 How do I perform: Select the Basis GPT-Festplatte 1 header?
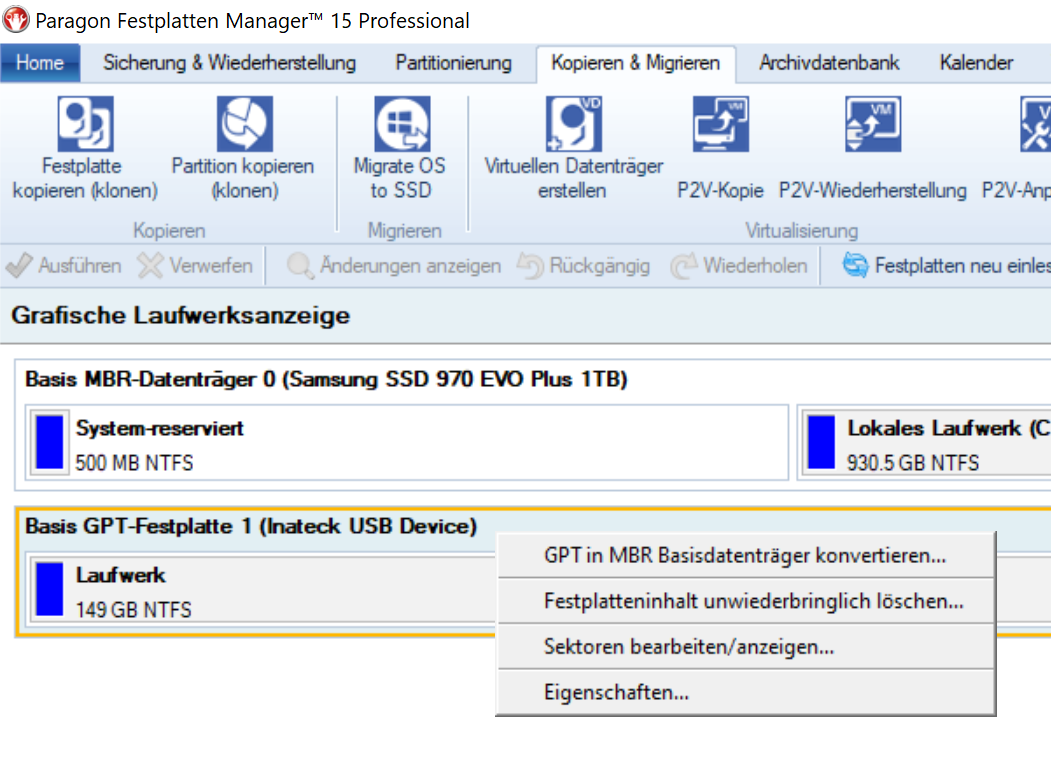pyautogui.click(x=251, y=526)
